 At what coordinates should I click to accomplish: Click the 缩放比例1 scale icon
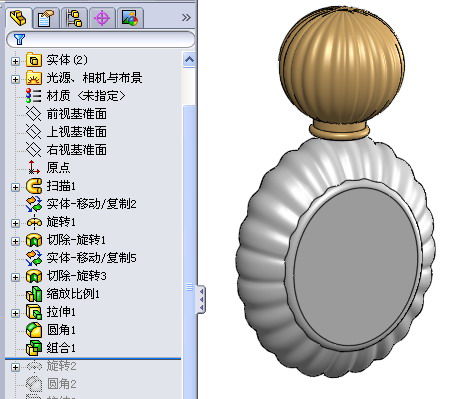click(34, 294)
